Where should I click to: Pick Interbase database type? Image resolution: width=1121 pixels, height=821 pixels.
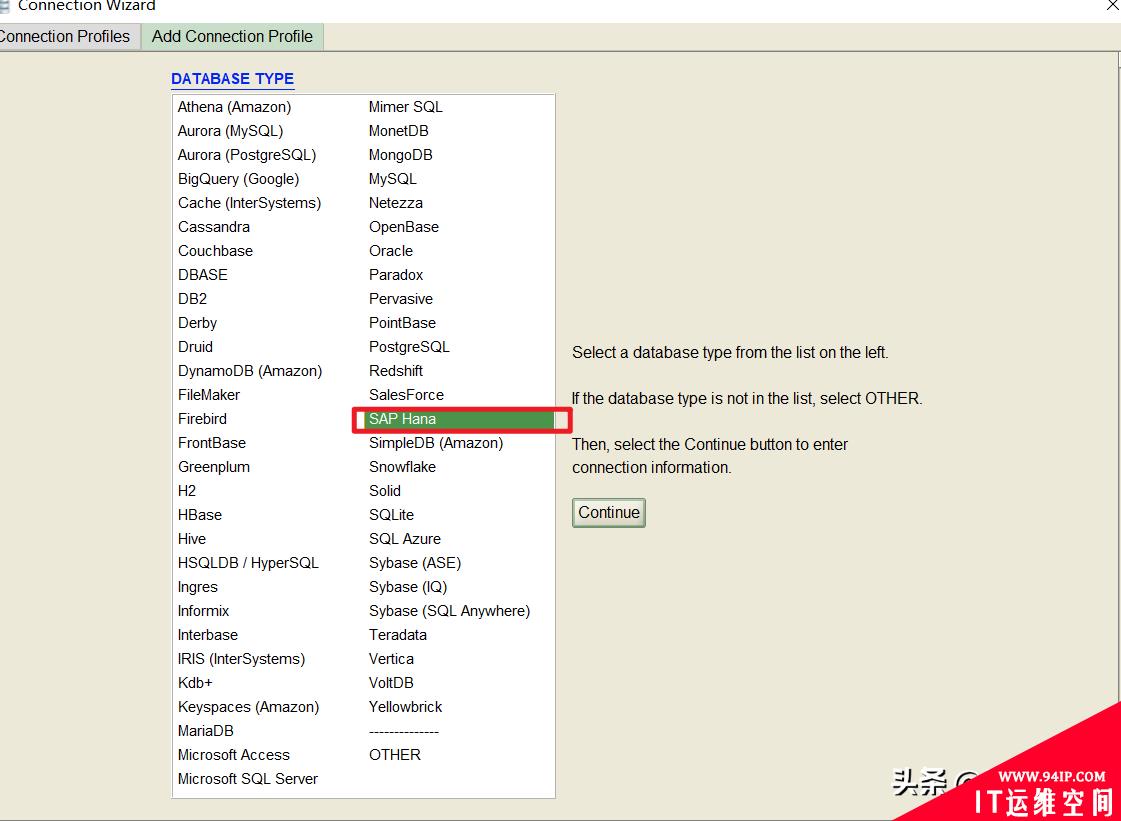click(207, 635)
